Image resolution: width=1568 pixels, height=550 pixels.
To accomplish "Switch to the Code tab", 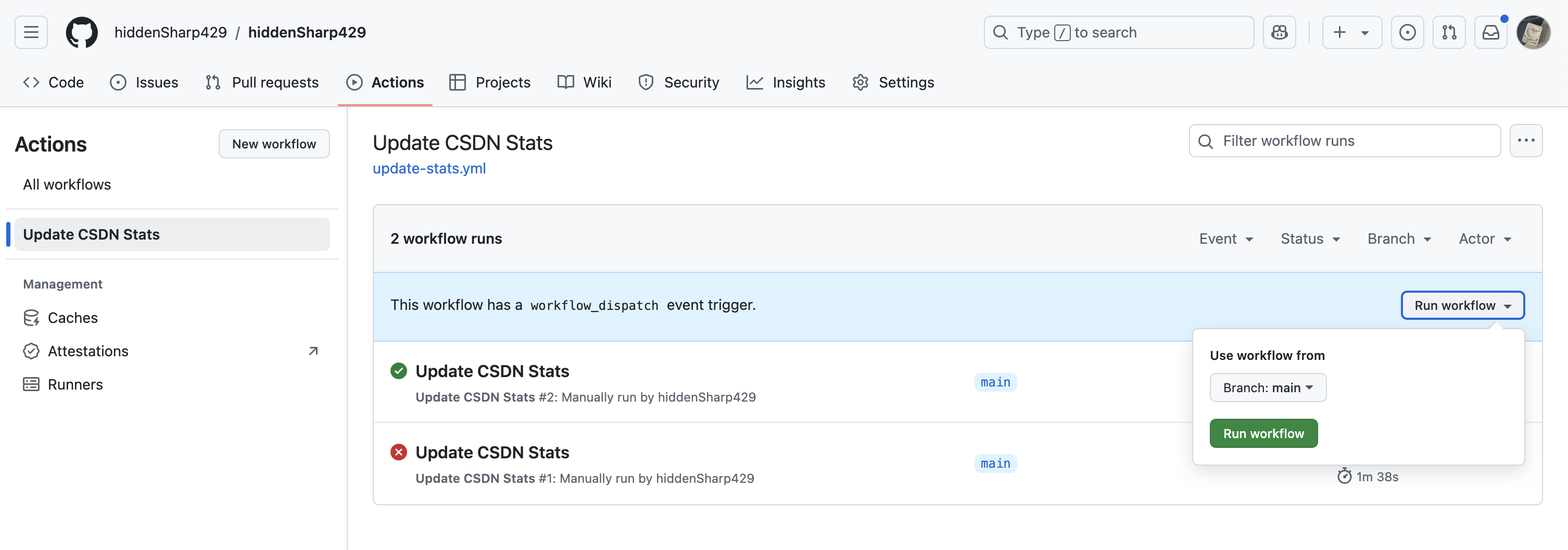I will [x=54, y=82].
